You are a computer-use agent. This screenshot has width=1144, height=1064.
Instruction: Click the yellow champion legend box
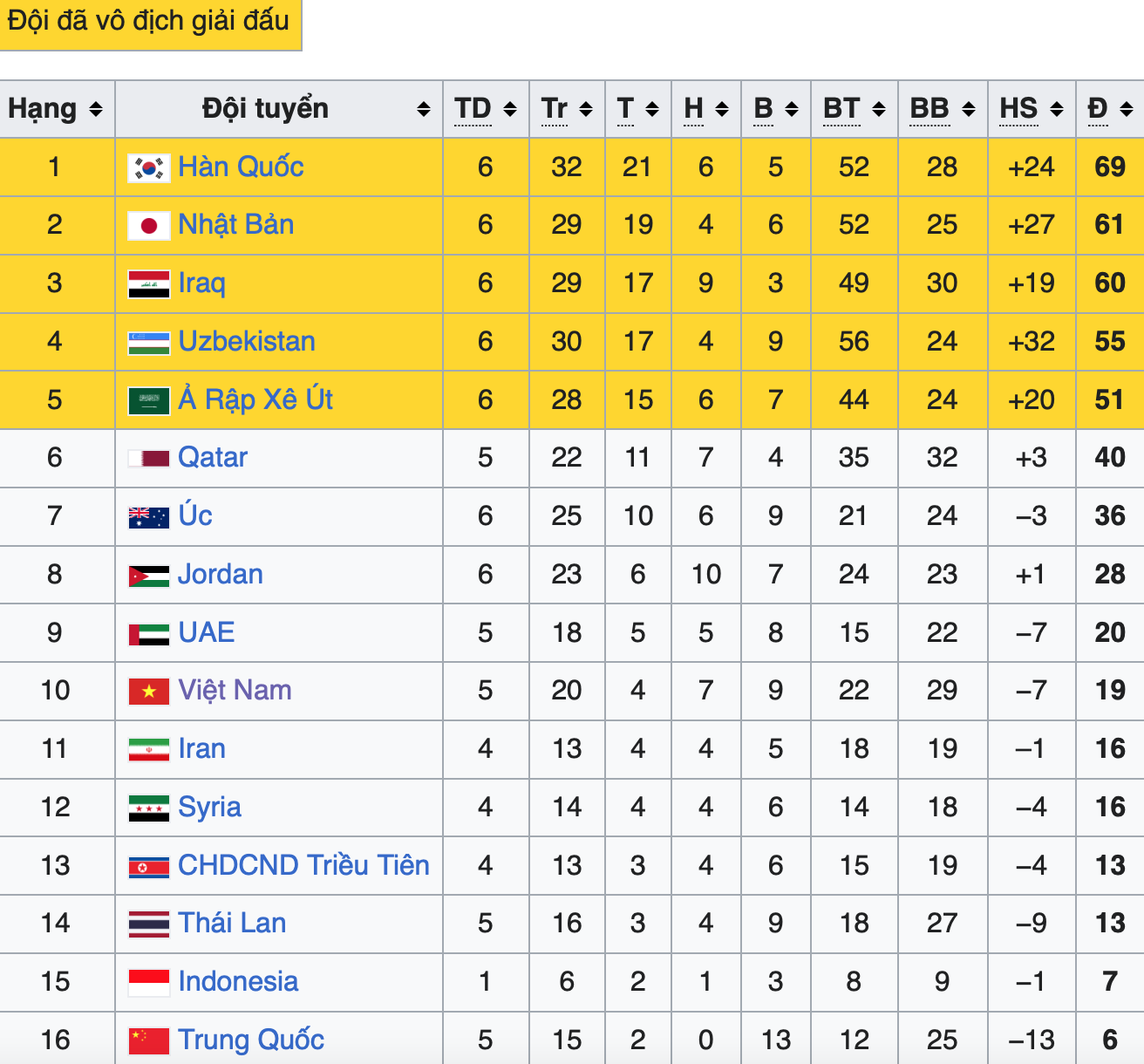(x=149, y=22)
